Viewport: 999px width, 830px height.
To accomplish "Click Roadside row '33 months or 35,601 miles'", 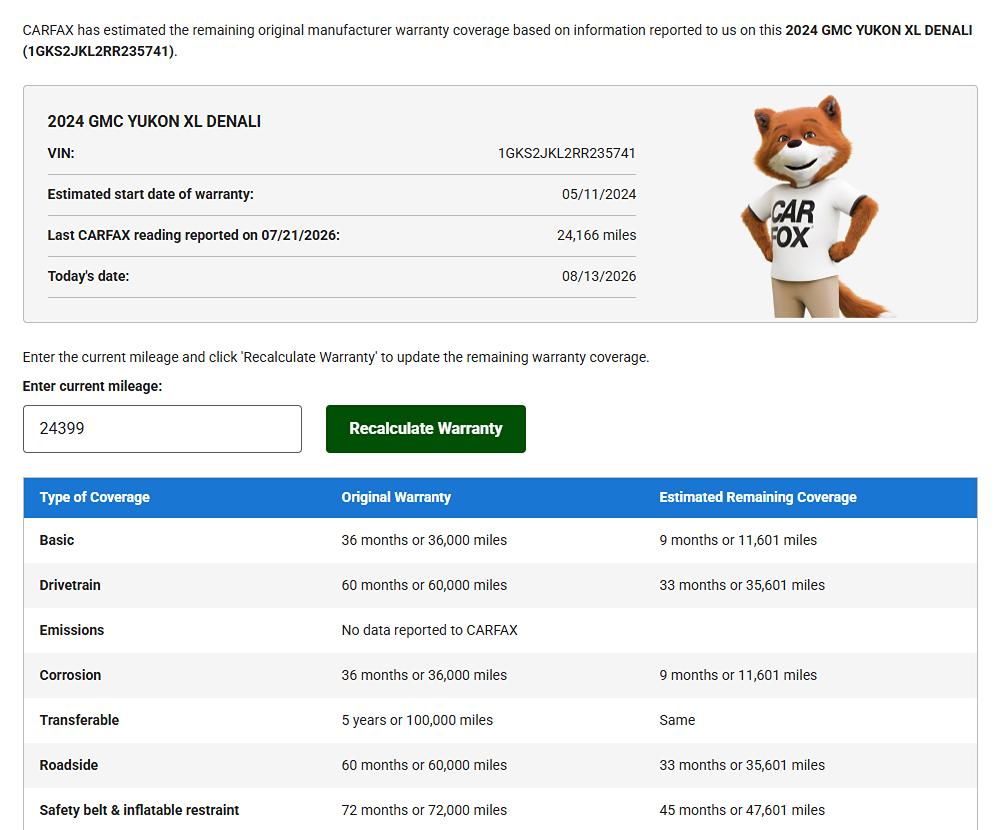I will 742,766.
